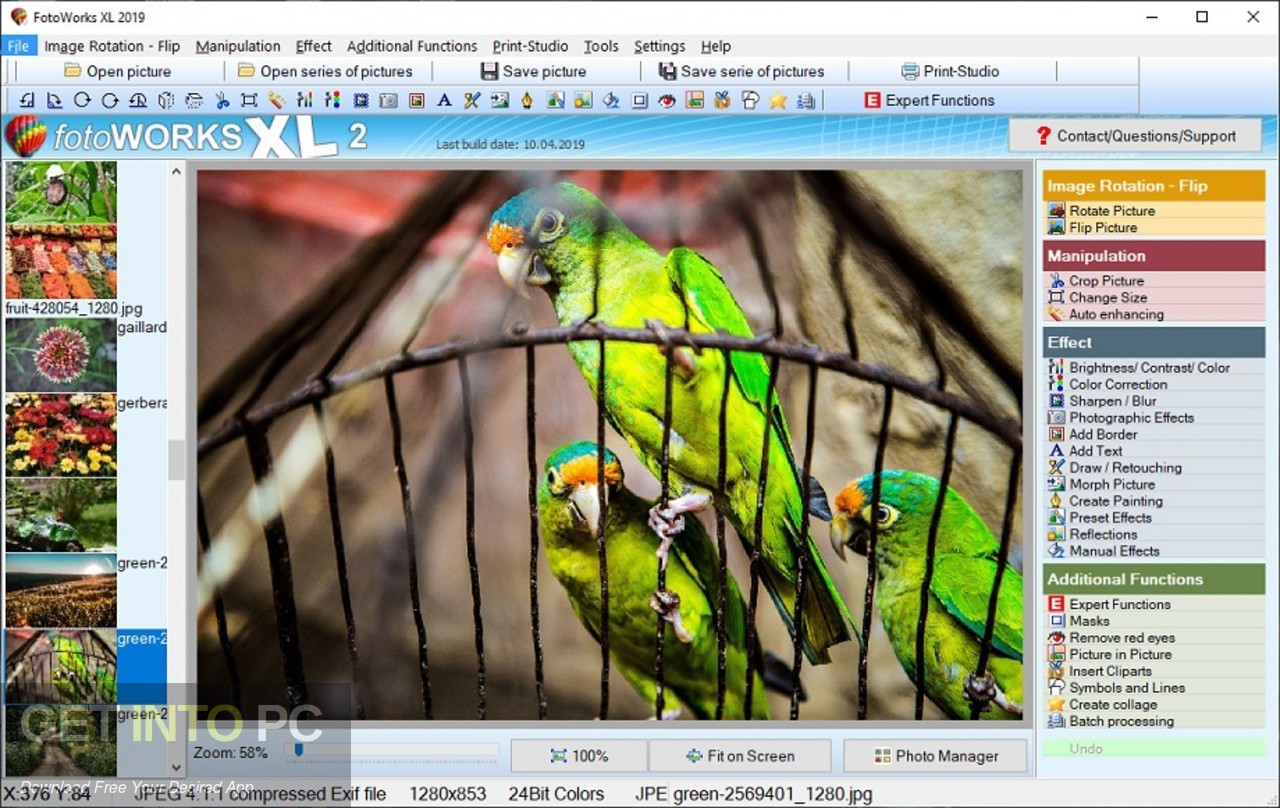Screen dimensions: 1280x808
Task: Select the gerbera flowers thumbnail
Action: click(x=61, y=435)
